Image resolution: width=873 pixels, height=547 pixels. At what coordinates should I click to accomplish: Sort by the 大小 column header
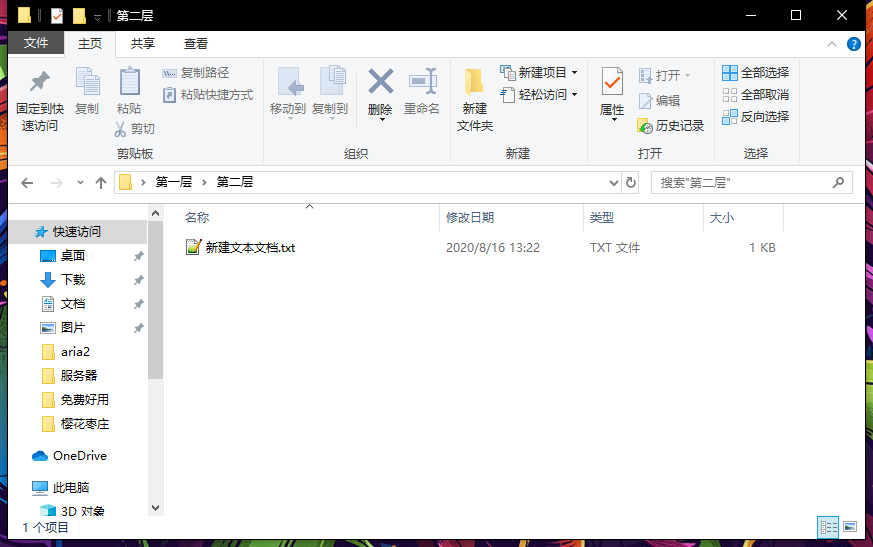(722, 218)
